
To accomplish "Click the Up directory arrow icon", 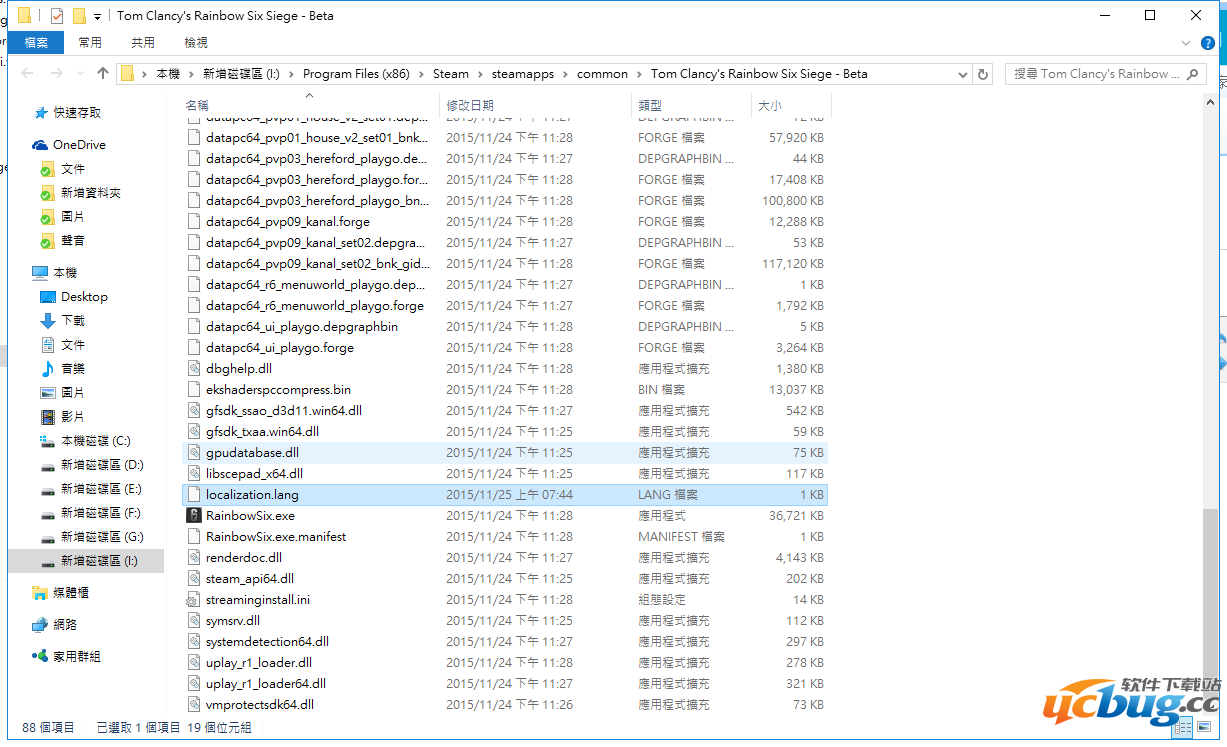I will point(102,74).
